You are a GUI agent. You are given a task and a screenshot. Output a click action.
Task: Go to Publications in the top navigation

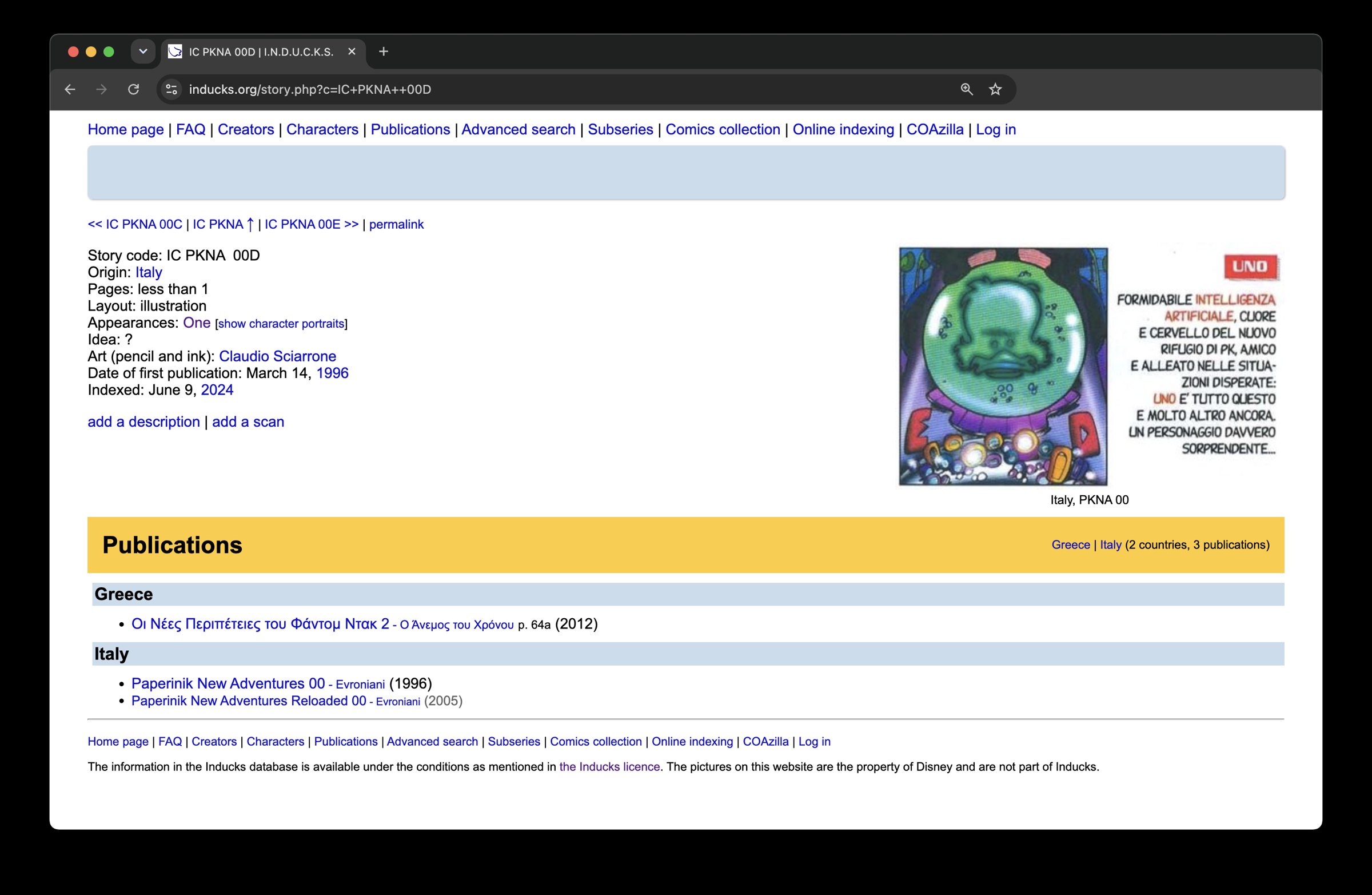click(x=410, y=129)
